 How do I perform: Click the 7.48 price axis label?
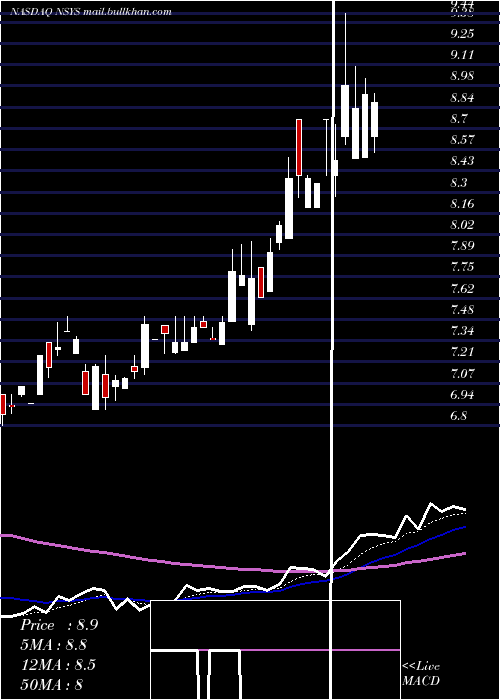[462, 310]
